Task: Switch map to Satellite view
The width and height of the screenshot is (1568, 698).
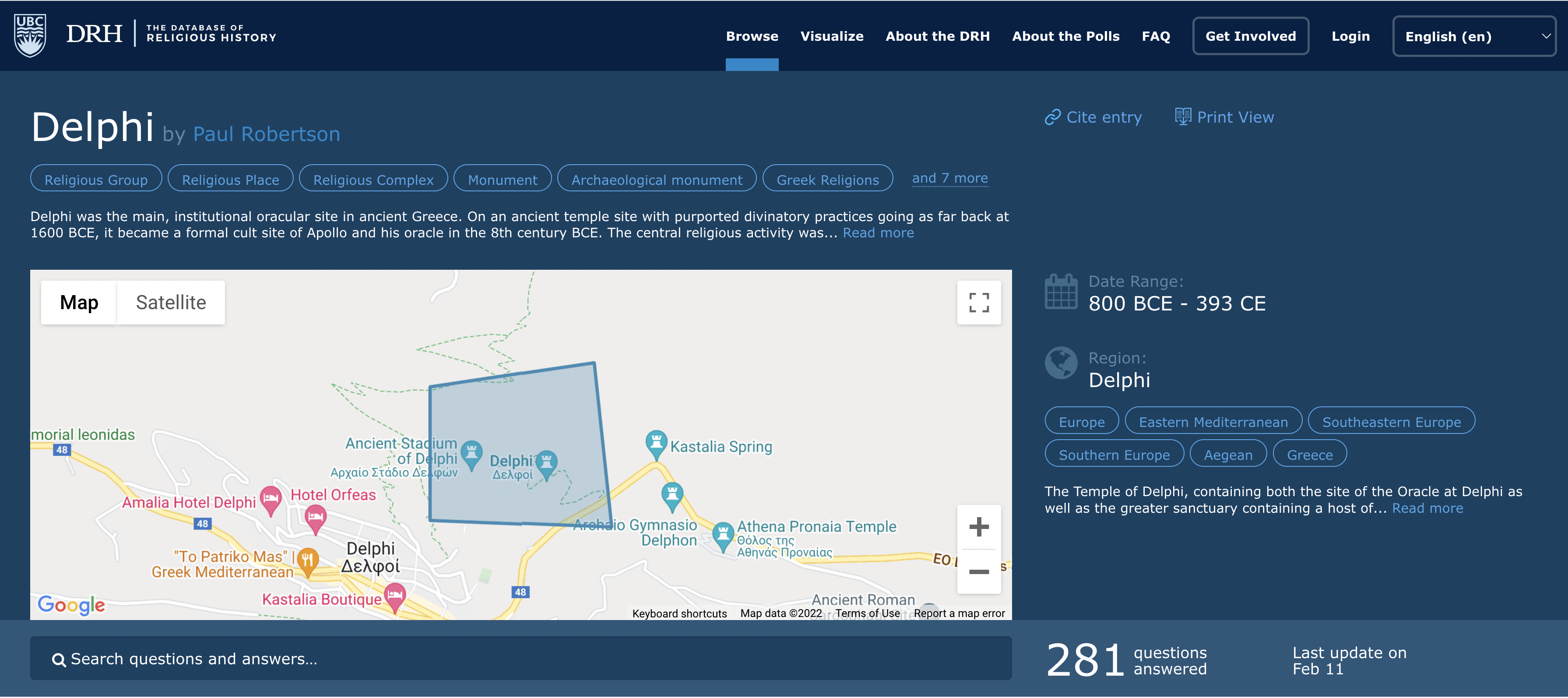Action: tap(170, 303)
